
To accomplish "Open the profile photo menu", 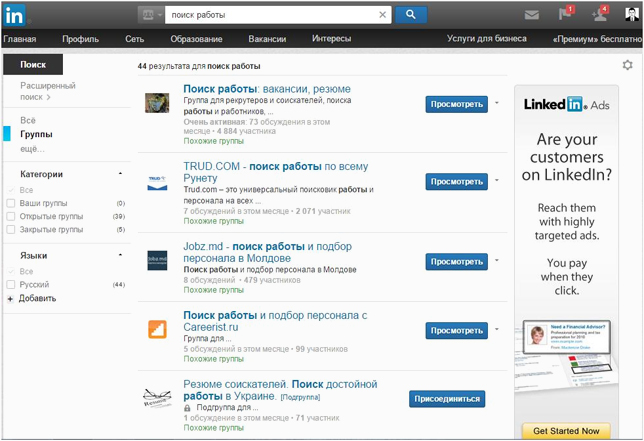I will [632, 14].
